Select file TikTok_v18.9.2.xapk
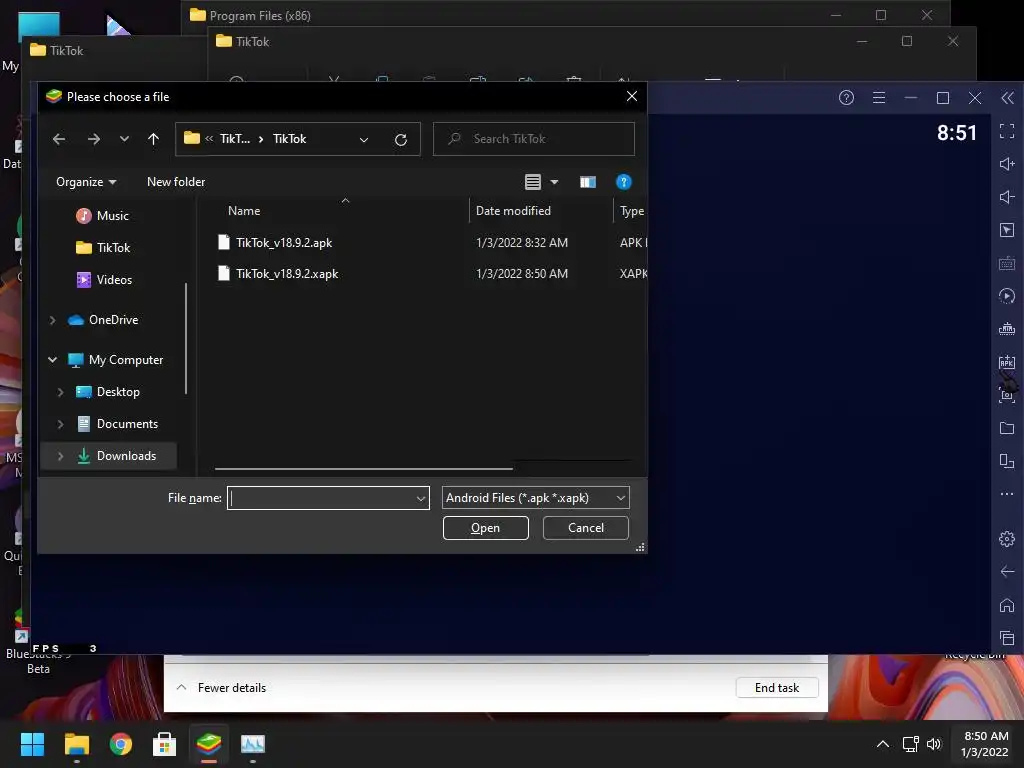The width and height of the screenshot is (1024, 768). click(x=287, y=274)
